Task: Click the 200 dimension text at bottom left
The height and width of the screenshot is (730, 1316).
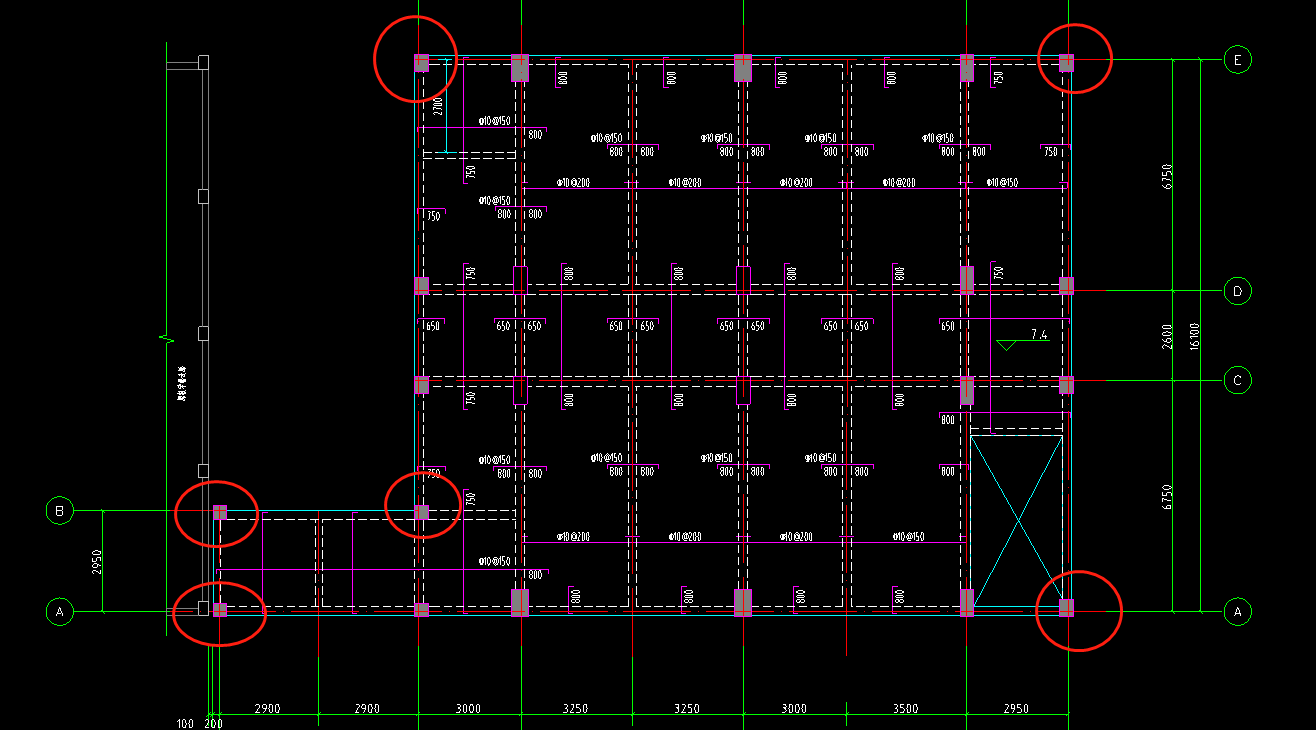Action: click(x=213, y=723)
